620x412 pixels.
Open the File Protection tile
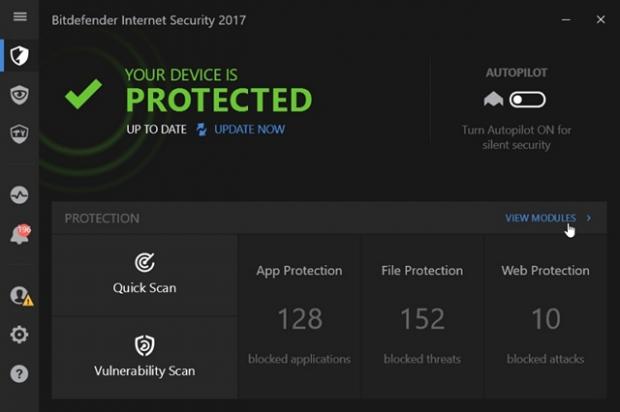point(422,316)
